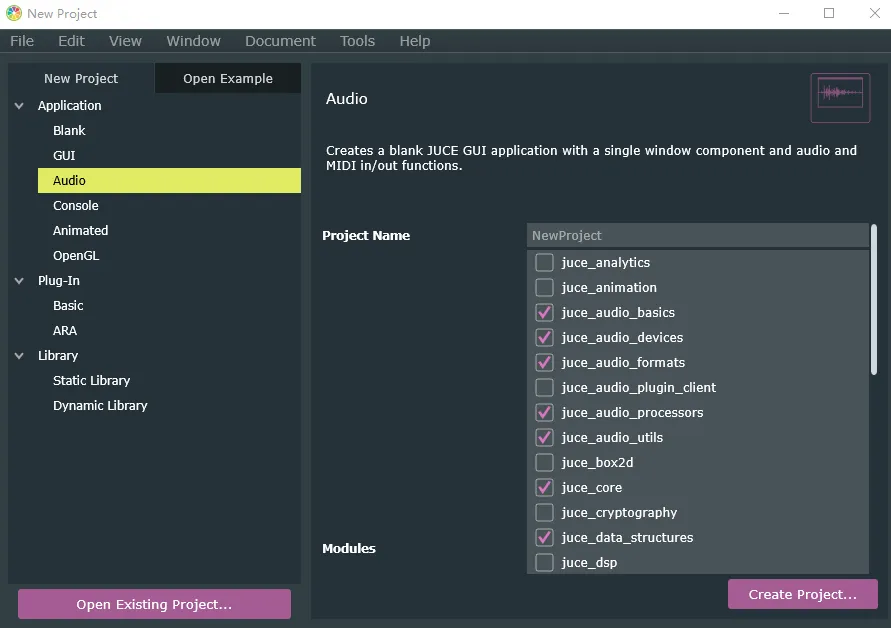Viewport: 891px width, 628px height.
Task: Click the Audio waveform template thumbnail
Action: coord(839,95)
